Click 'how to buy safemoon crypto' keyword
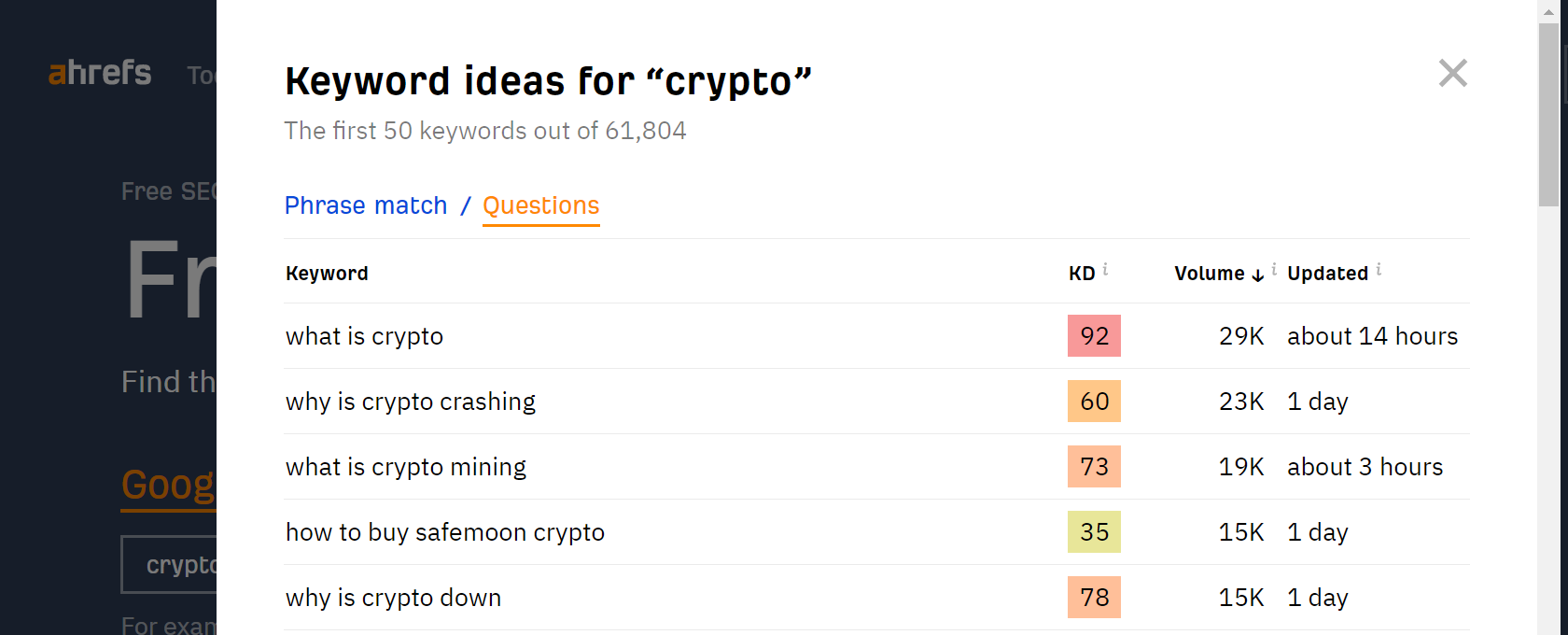 pos(445,531)
